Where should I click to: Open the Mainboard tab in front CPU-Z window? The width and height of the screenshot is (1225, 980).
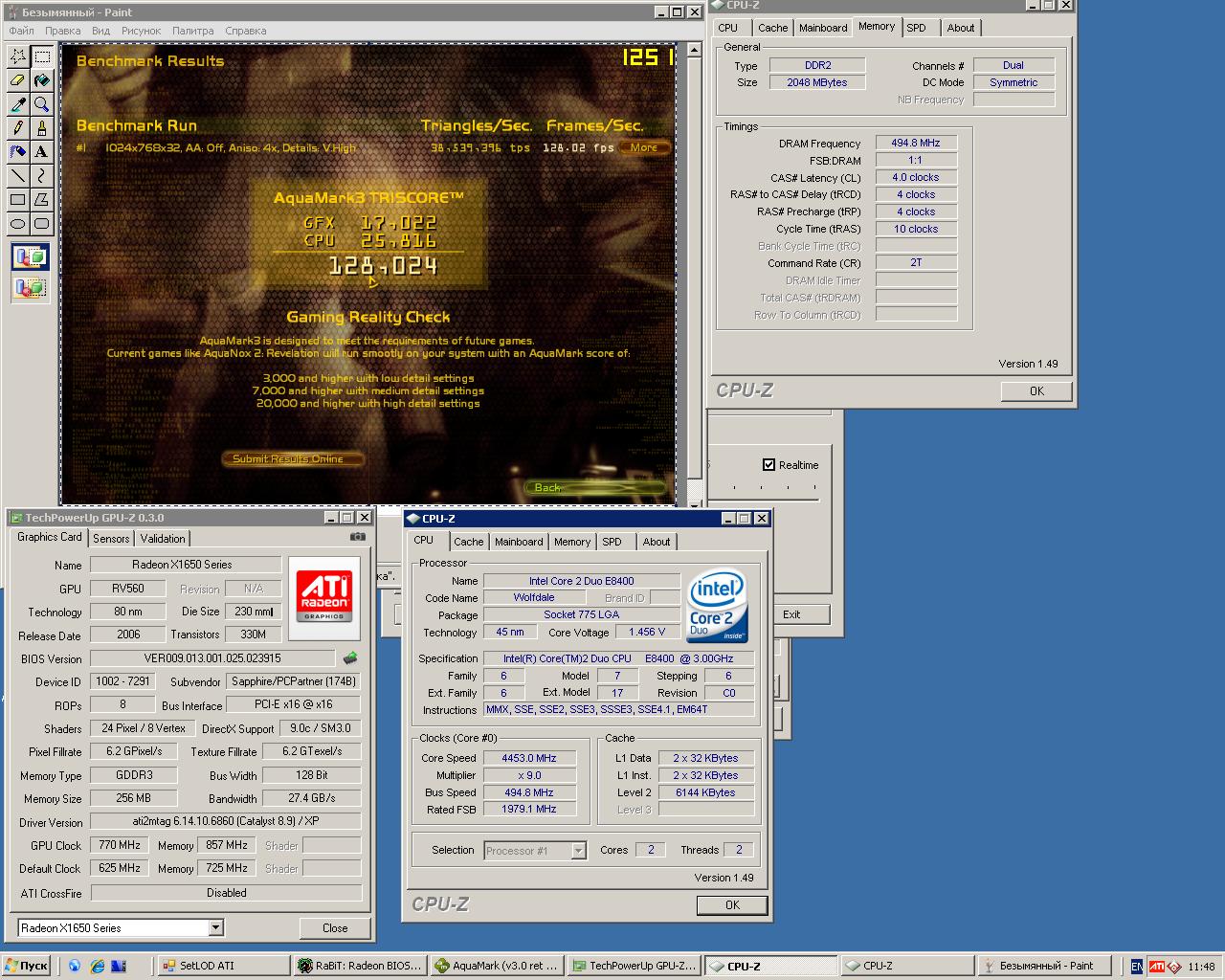(x=518, y=542)
